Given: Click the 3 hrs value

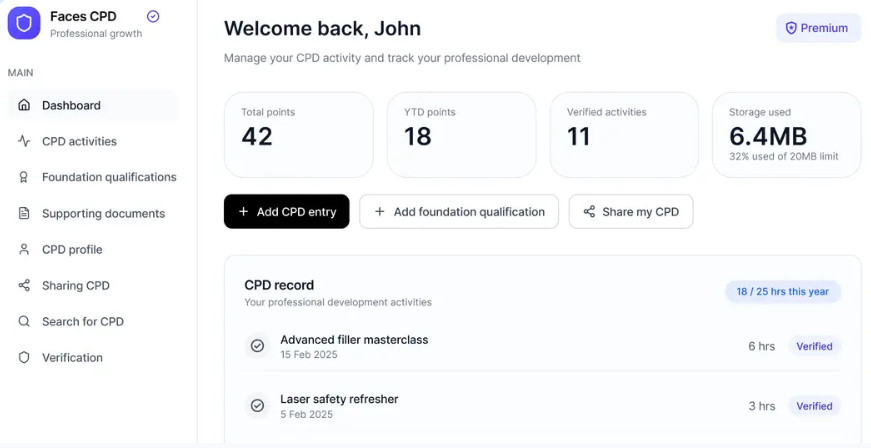Looking at the screenshot, I should point(762,406).
